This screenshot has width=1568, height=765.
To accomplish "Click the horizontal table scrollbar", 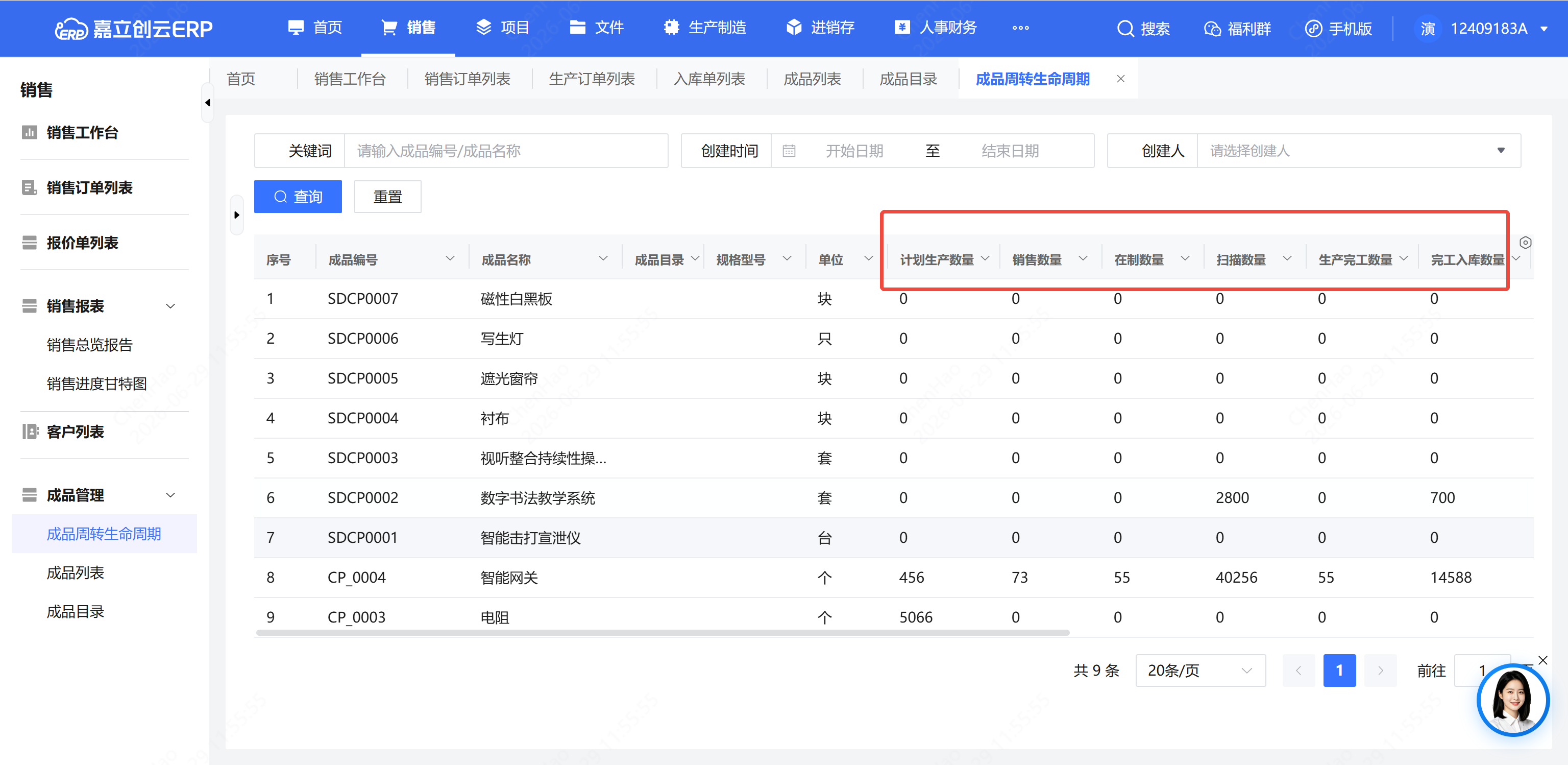I will (x=663, y=633).
